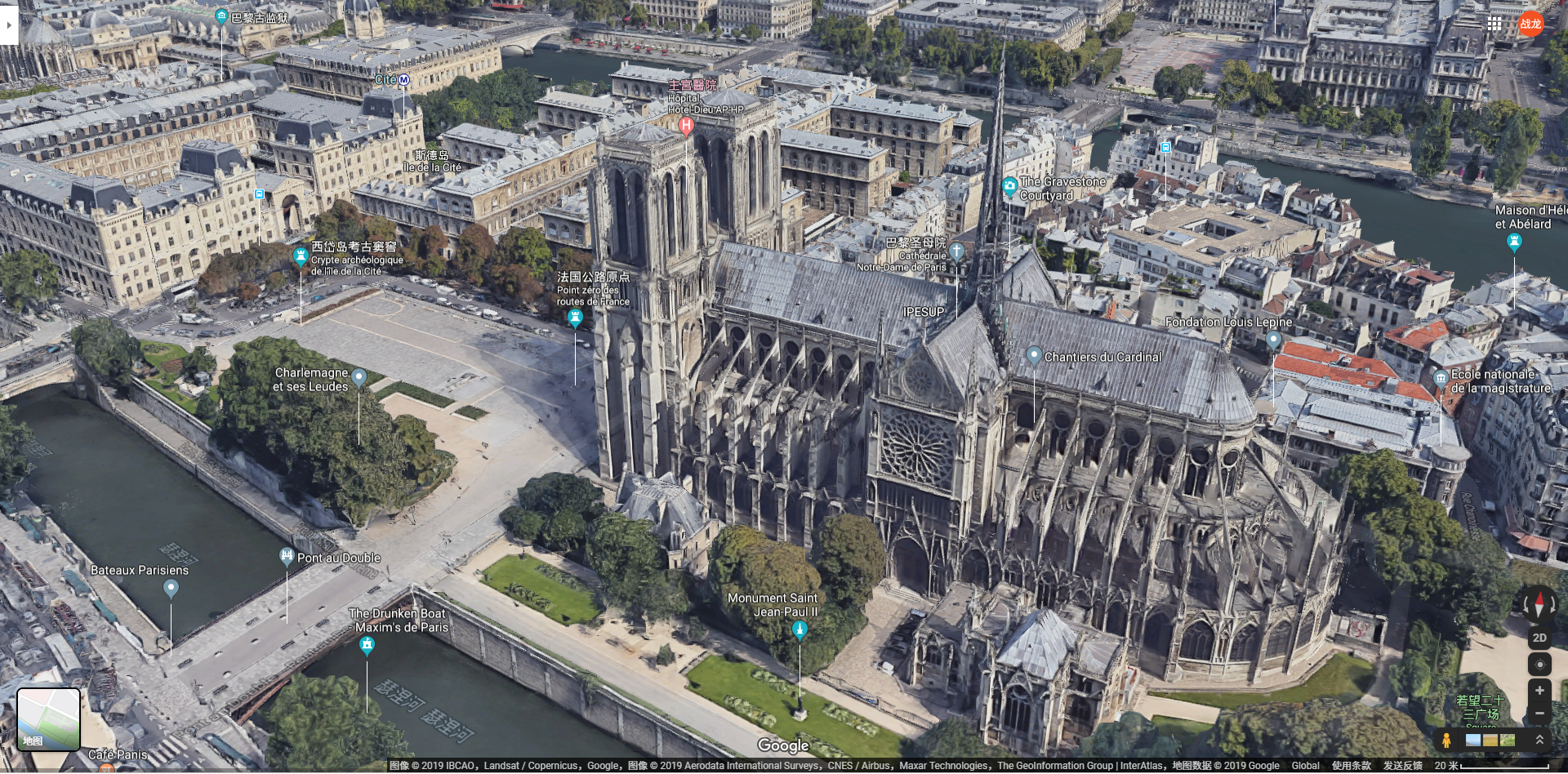This screenshot has height=774, width=1568.
Task: Click the Hôtel-Dieu hospital H marker
Action: point(686,125)
